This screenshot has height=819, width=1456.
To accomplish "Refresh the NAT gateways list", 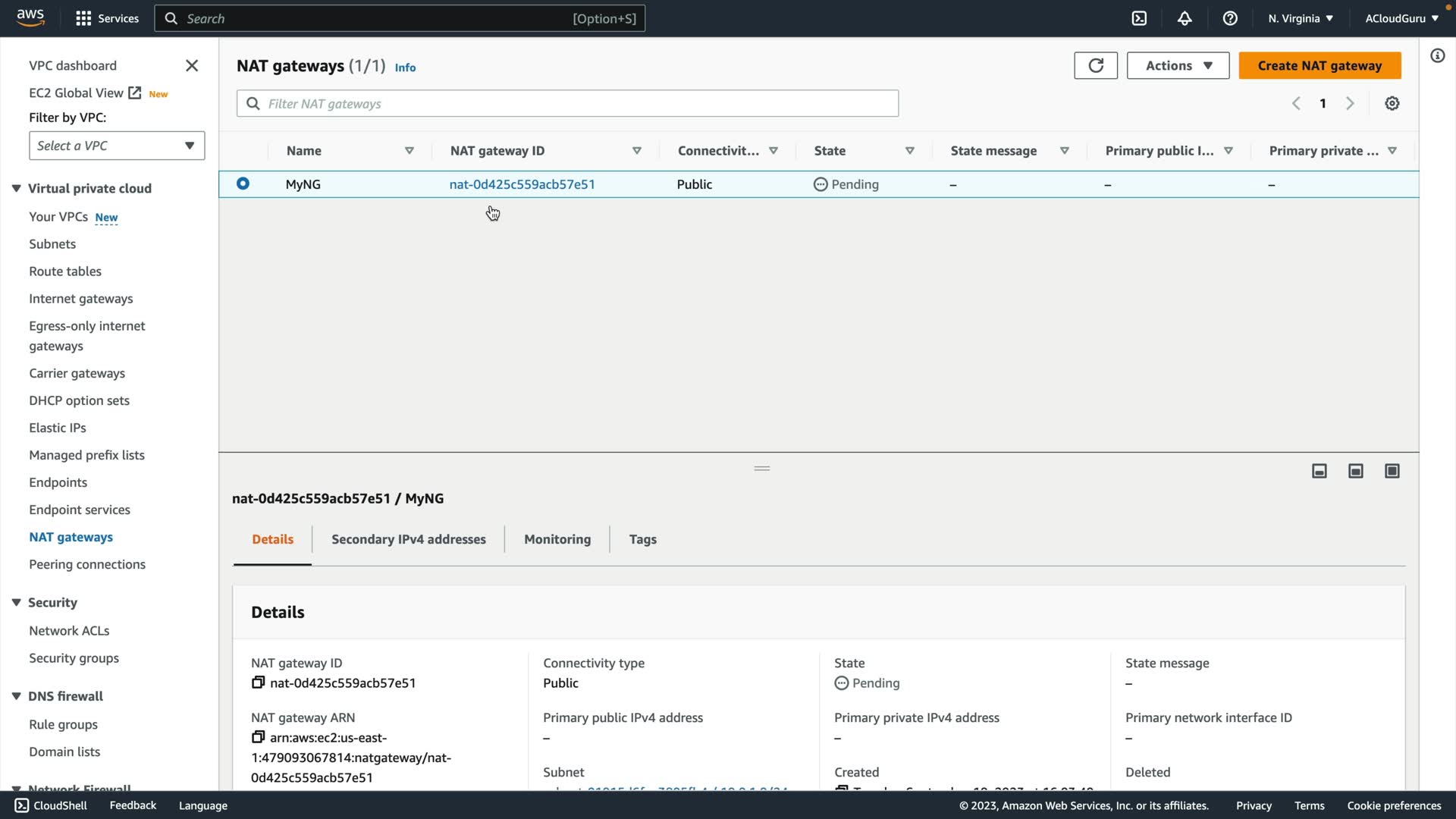I will tap(1095, 65).
